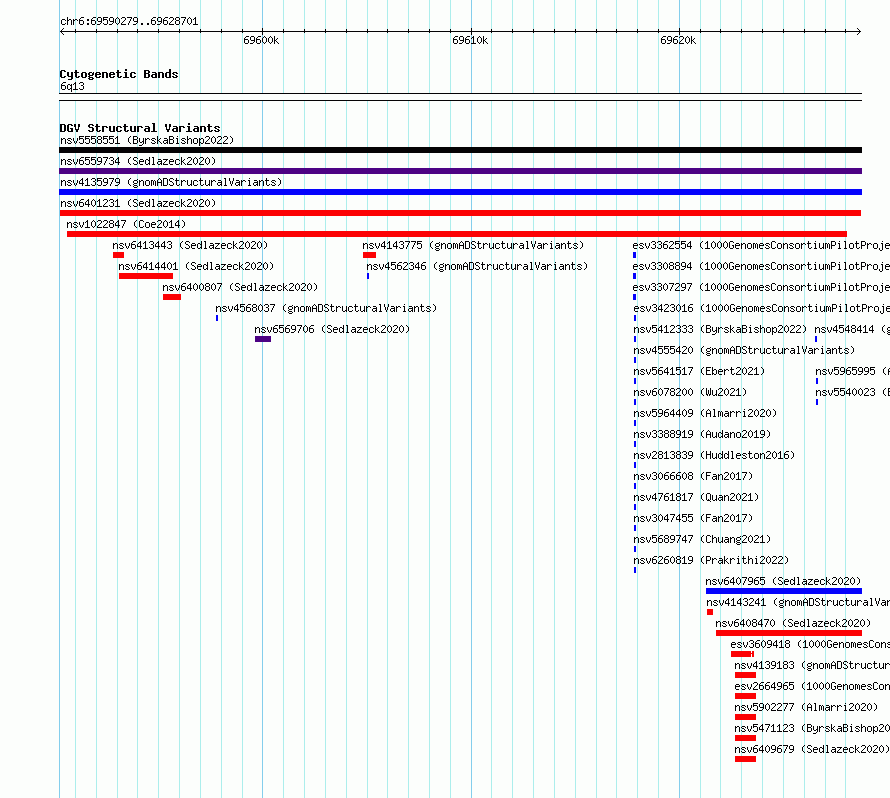The height and width of the screenshot is (798, 890).
Task: Click esv3362554 variant label
Action: [761, 245]
